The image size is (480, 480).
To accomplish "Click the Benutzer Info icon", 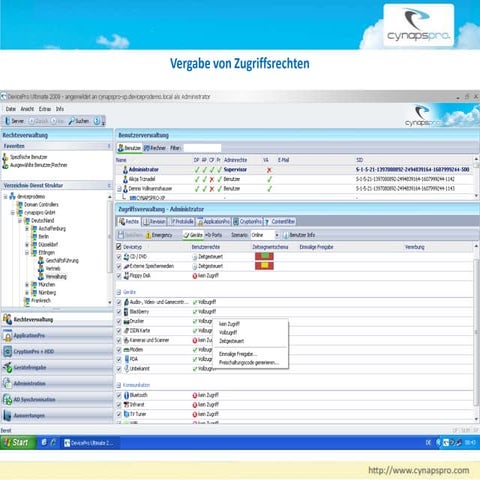I will (285, 235).
